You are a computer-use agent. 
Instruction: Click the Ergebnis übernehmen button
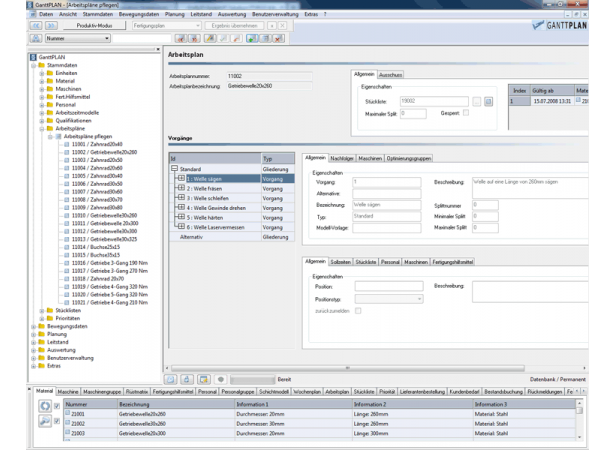coord(235,26)
